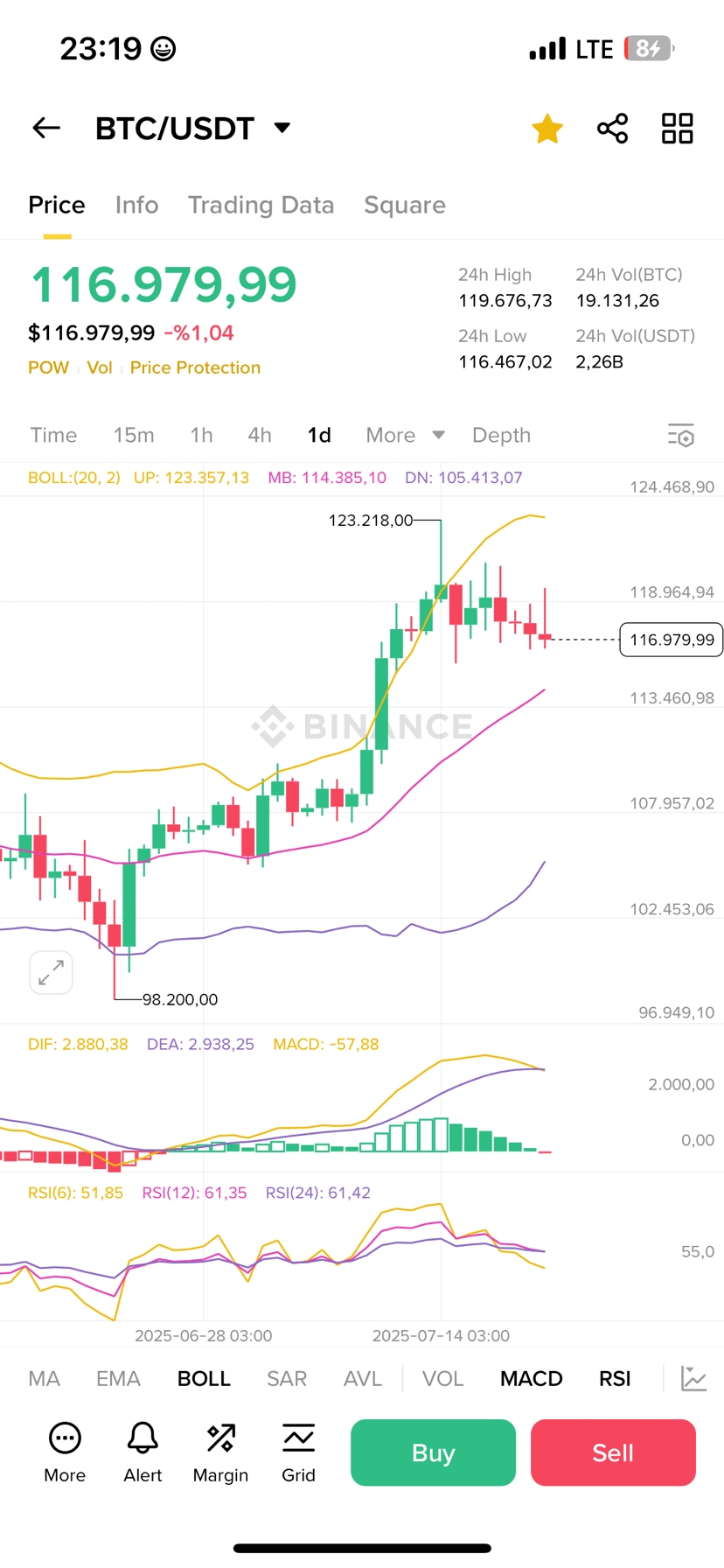
Task: Tap the large green 116.979,99 price
Action: click(164, 284)
